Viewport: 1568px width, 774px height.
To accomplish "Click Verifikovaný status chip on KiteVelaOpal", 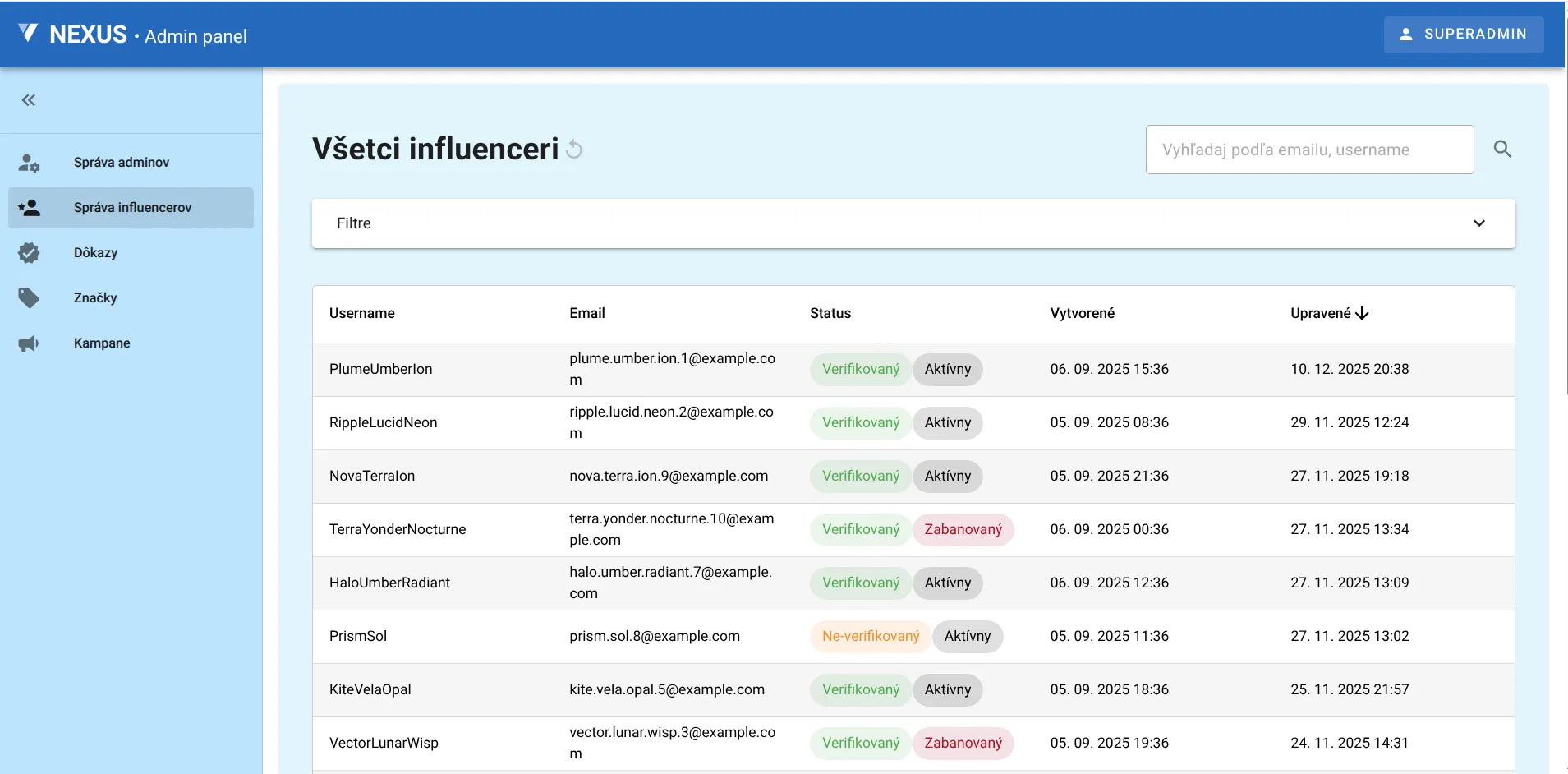I will [x=859, y=689].
